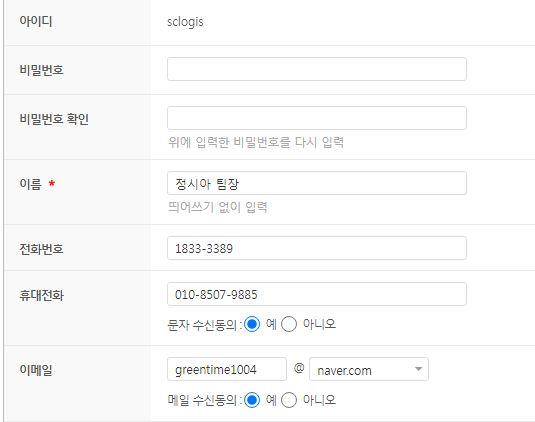The image size is (535, 422).
Task: Click the 이메일 label text
Action: [x=36, y=369]
